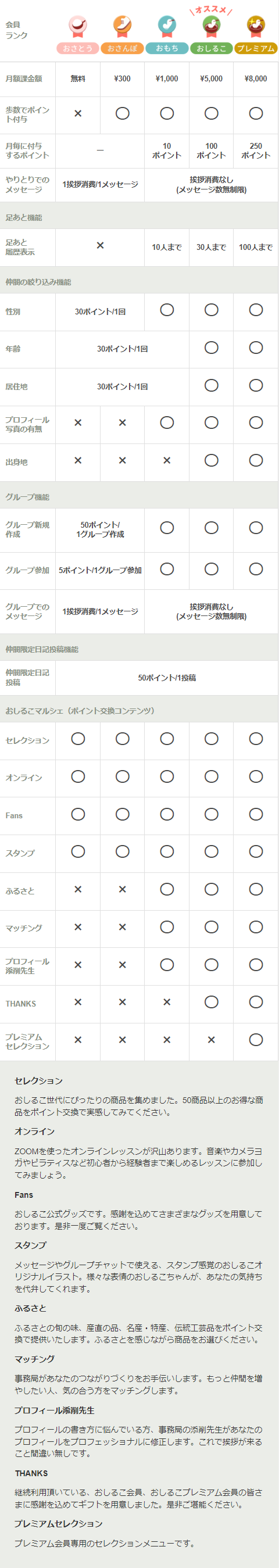
Task: Click the おさんぽ rank bird icon
Action: pos(123,26)
